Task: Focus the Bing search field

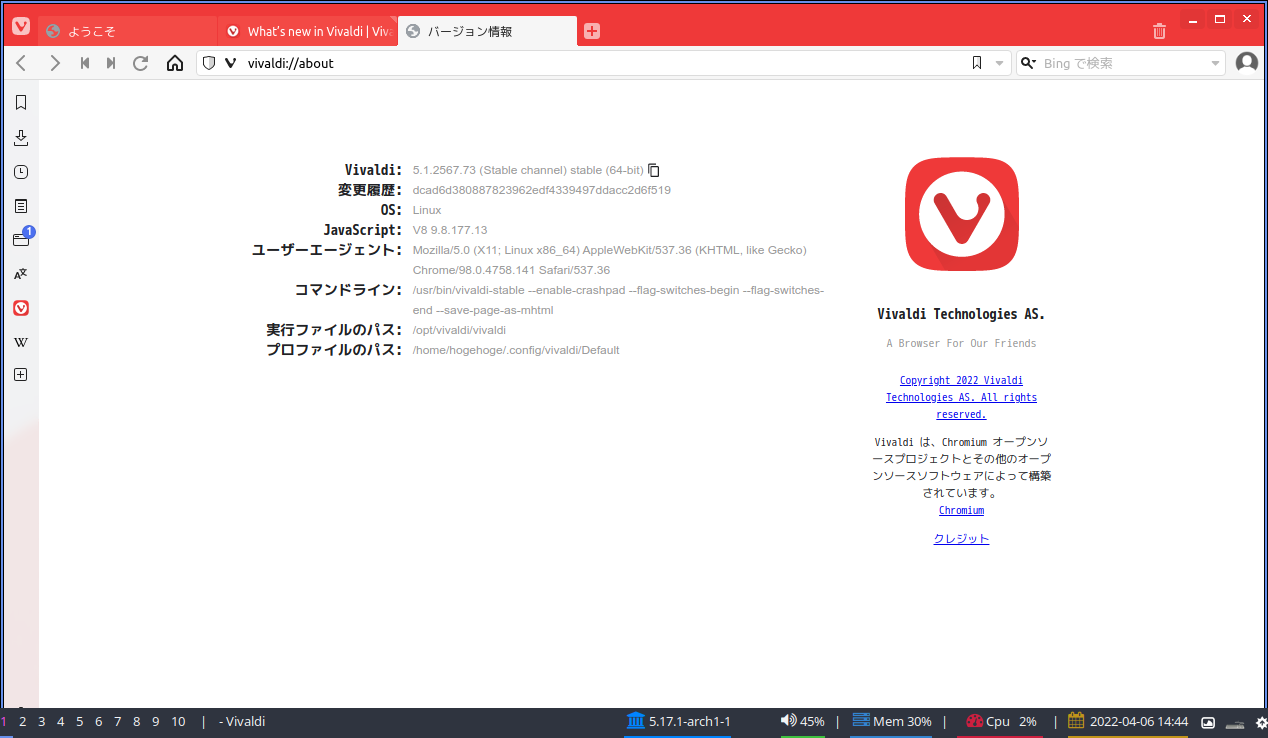Action: pos(1123,63)
